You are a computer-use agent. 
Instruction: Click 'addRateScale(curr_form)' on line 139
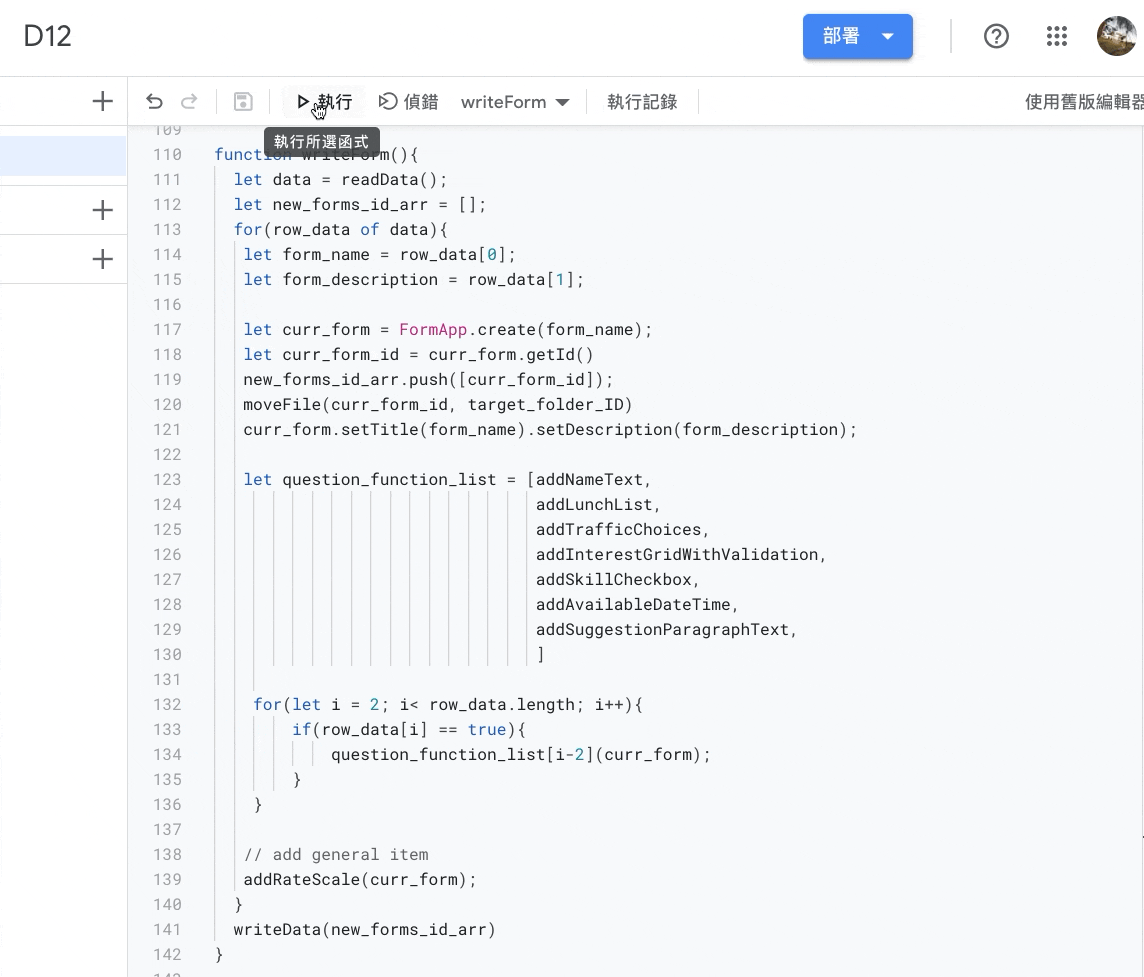click(355, 879)
